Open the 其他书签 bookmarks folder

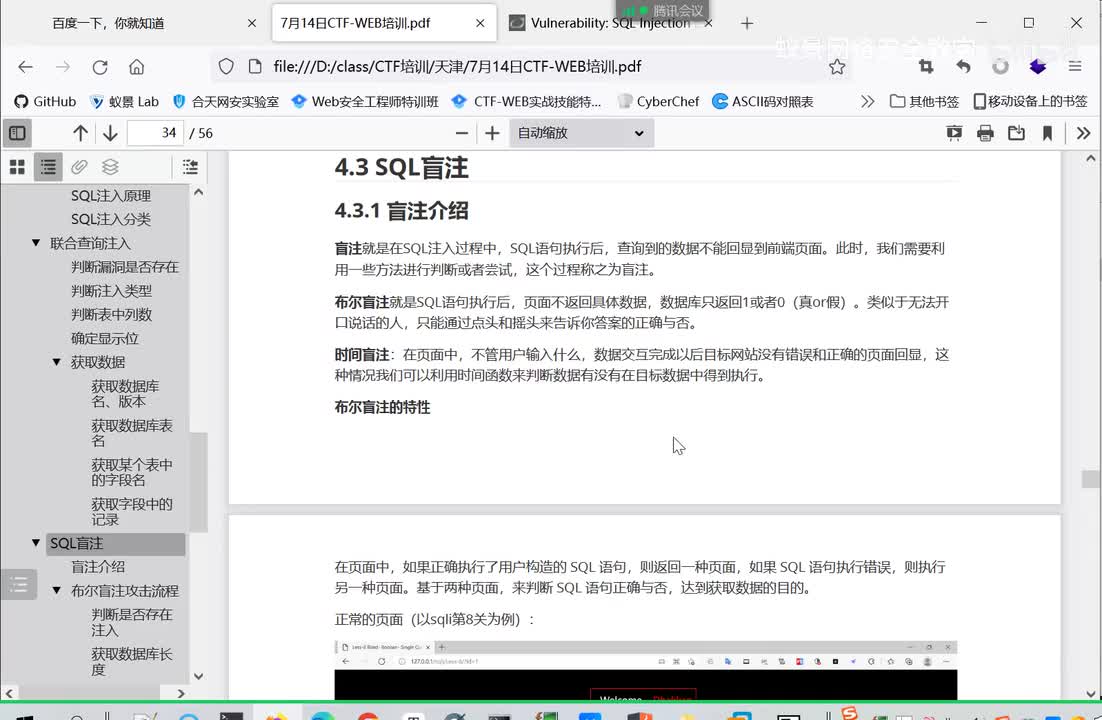pos(924,101)
